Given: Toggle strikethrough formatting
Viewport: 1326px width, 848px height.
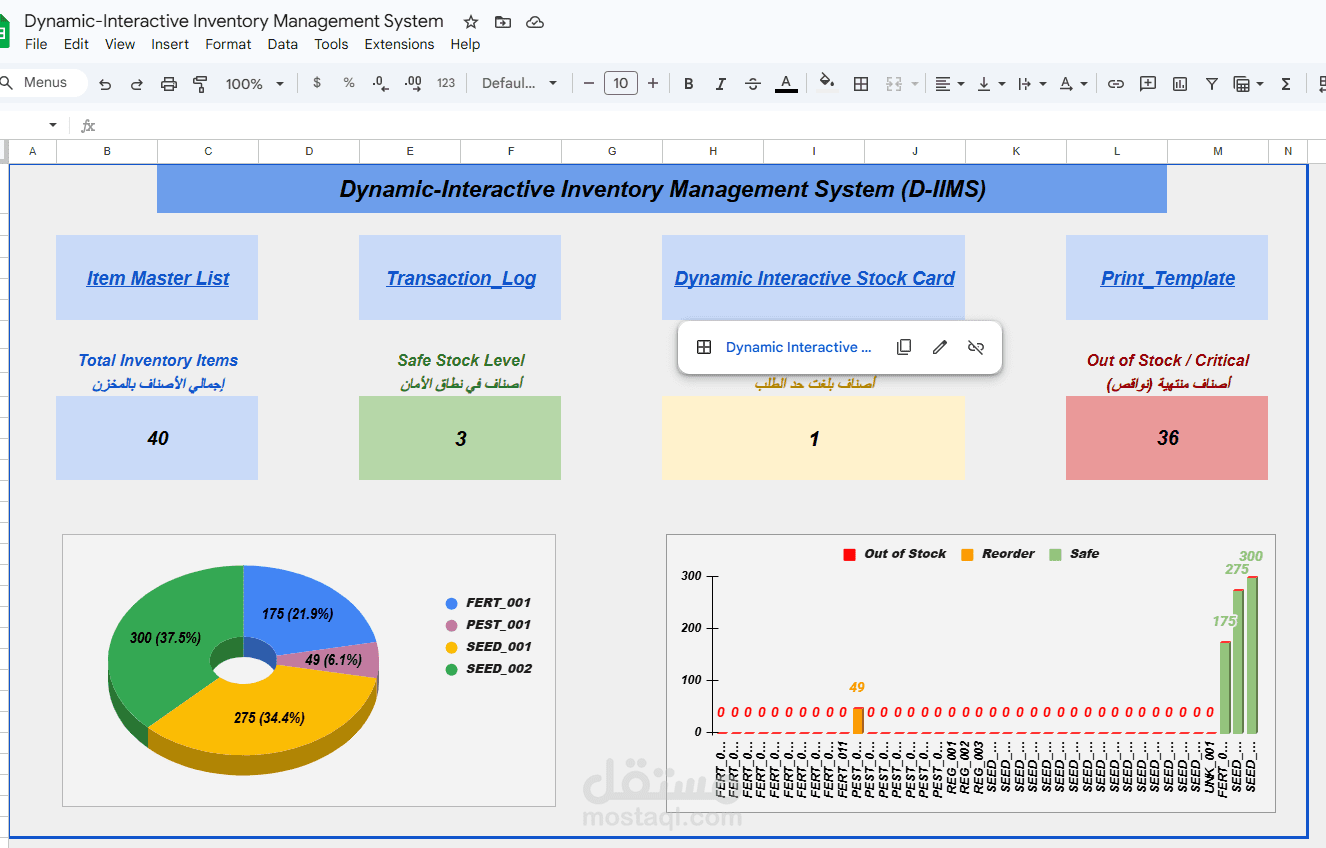Looking at the screenshot, I should tap(753, 83).
